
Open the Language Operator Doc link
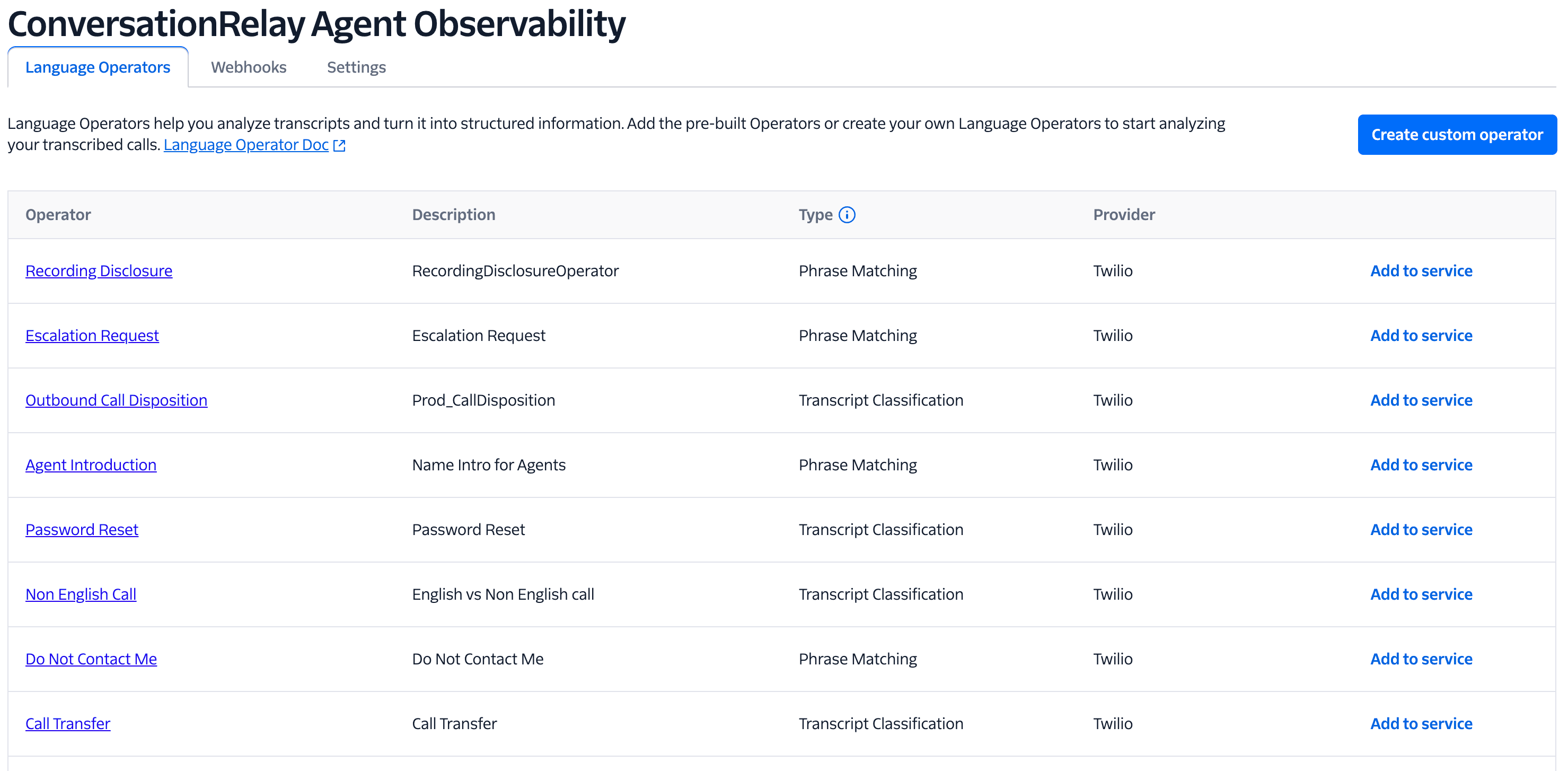[x=246, y=144]
